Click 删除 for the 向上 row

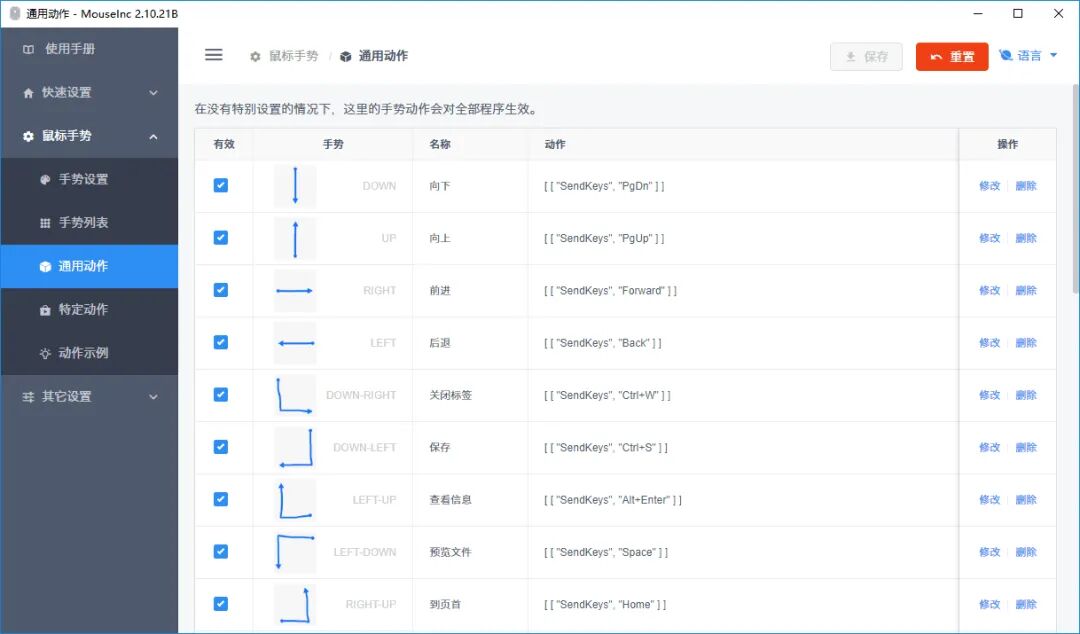[1026, 238]
